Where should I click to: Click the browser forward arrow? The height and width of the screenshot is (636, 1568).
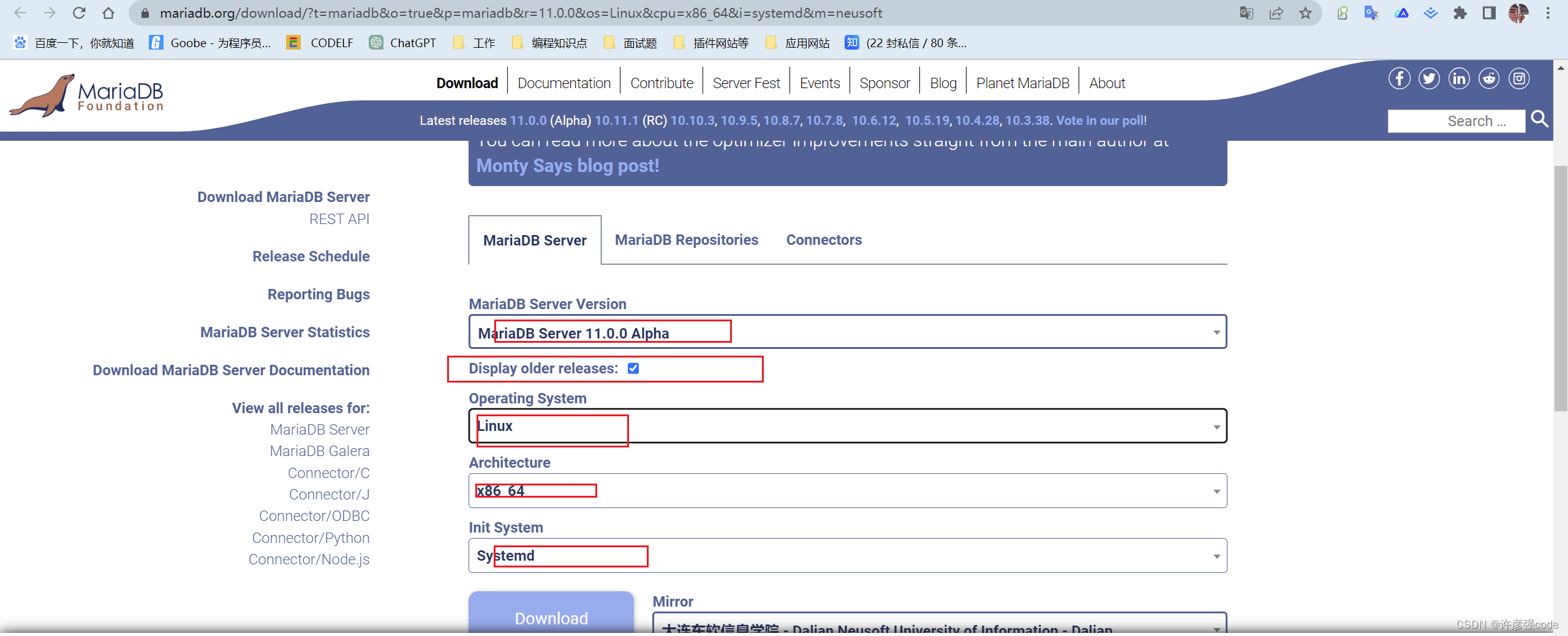tap(50, 13)
